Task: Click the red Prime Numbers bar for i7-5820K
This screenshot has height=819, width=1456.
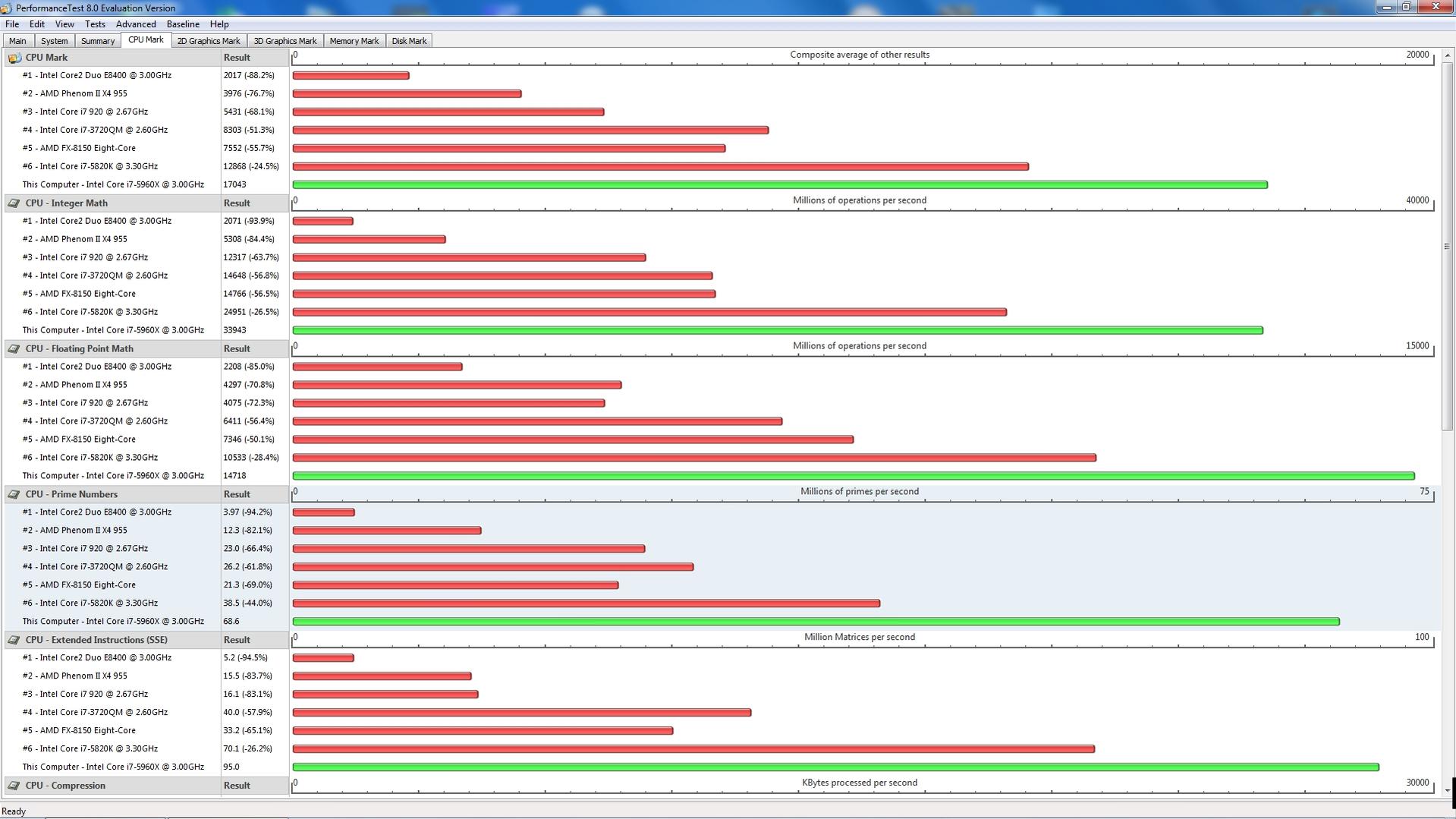Action: [586, 604]
